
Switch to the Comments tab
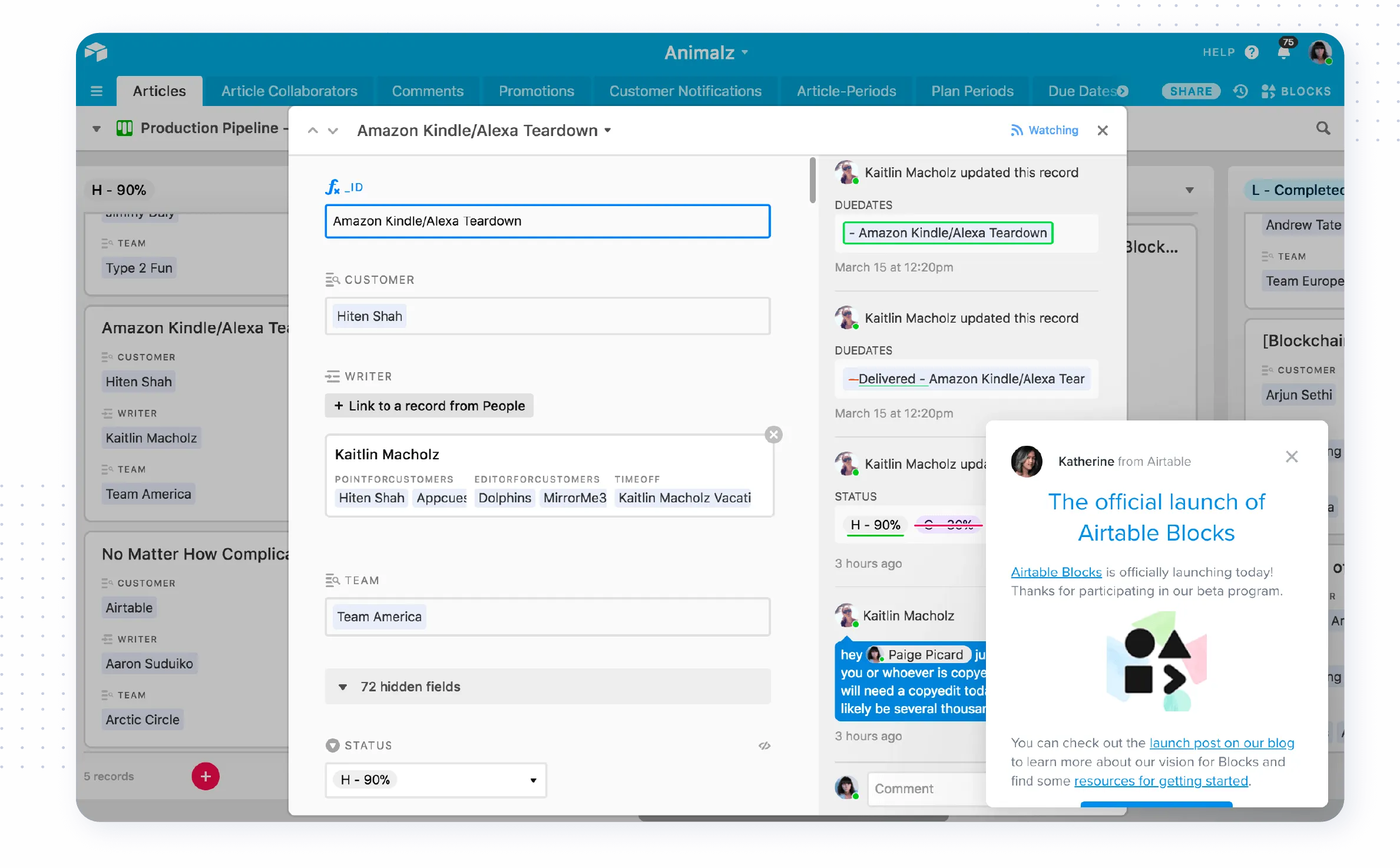[428, 91]
